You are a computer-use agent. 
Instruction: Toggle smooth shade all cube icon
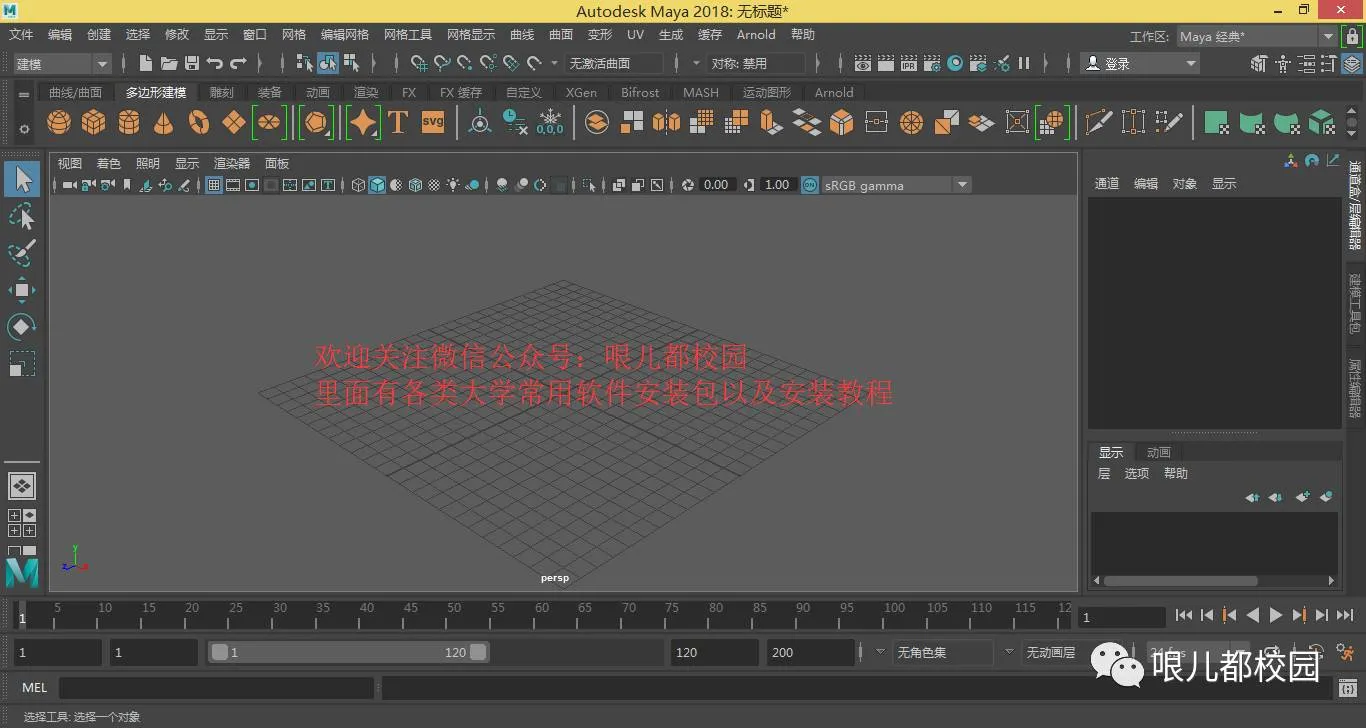pyautogui.click(x=377, y=185)
